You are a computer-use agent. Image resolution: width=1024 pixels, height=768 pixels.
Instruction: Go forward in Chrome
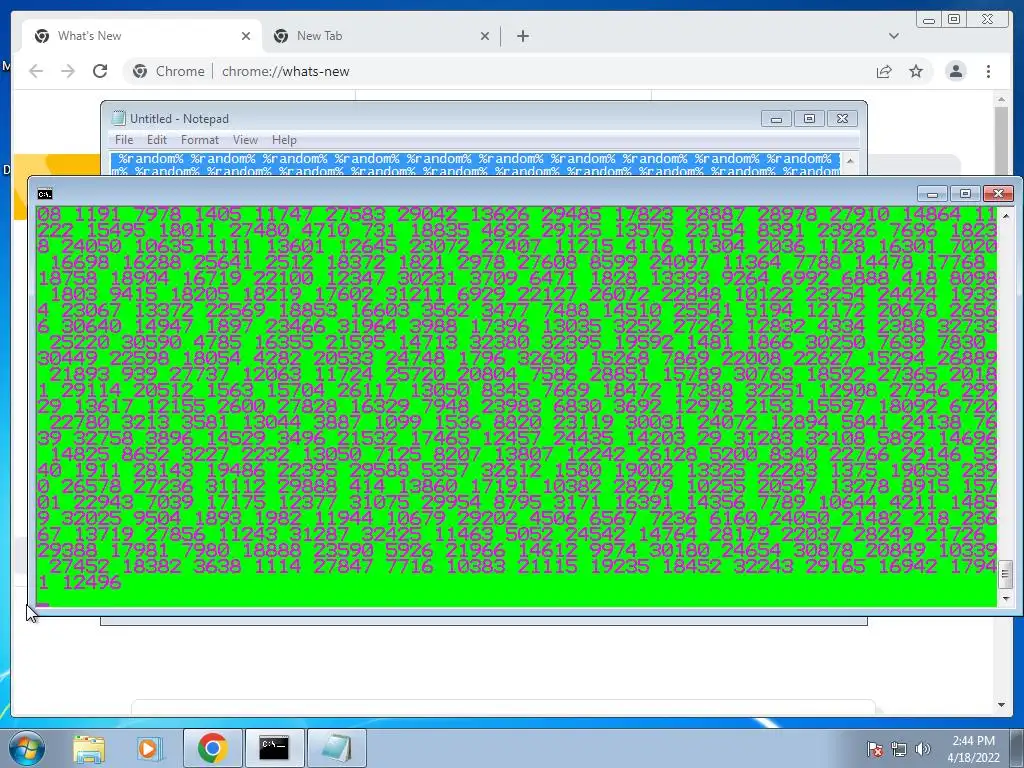68,71
